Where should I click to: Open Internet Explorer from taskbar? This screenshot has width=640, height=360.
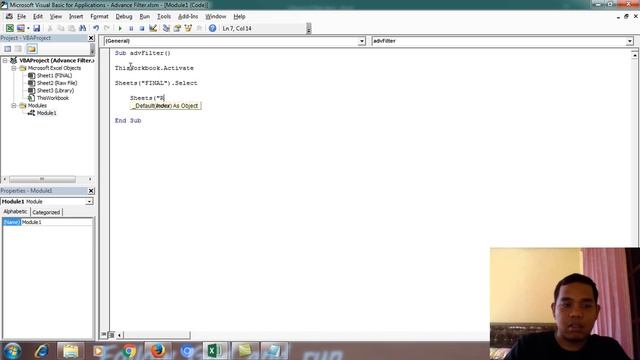42,351
